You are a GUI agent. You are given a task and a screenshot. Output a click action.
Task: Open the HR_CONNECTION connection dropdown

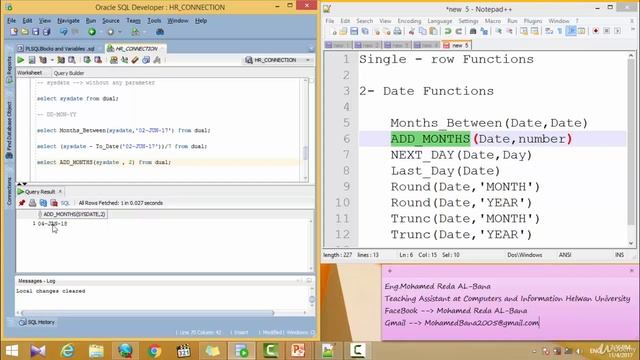click(x=308, y=60)
